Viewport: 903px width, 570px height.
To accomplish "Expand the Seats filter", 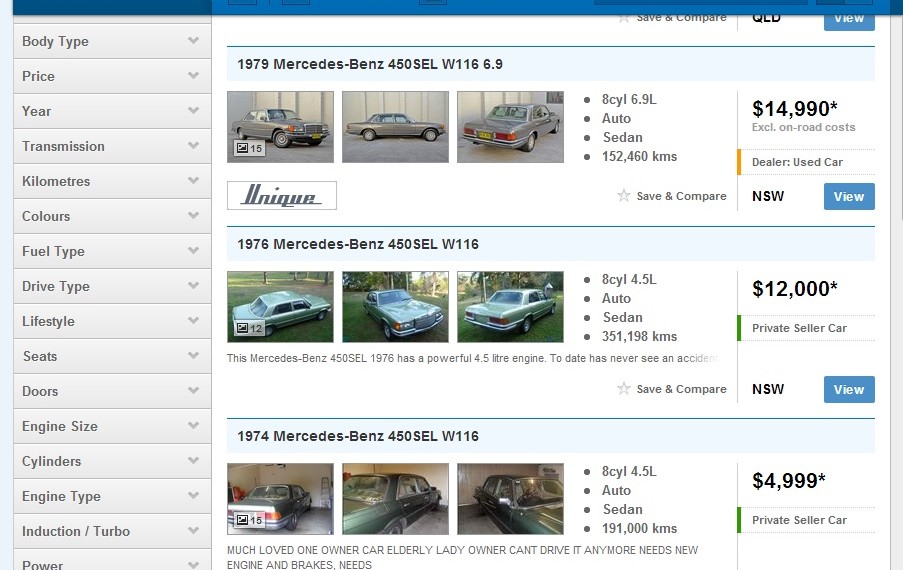I will tap(112, 356).
